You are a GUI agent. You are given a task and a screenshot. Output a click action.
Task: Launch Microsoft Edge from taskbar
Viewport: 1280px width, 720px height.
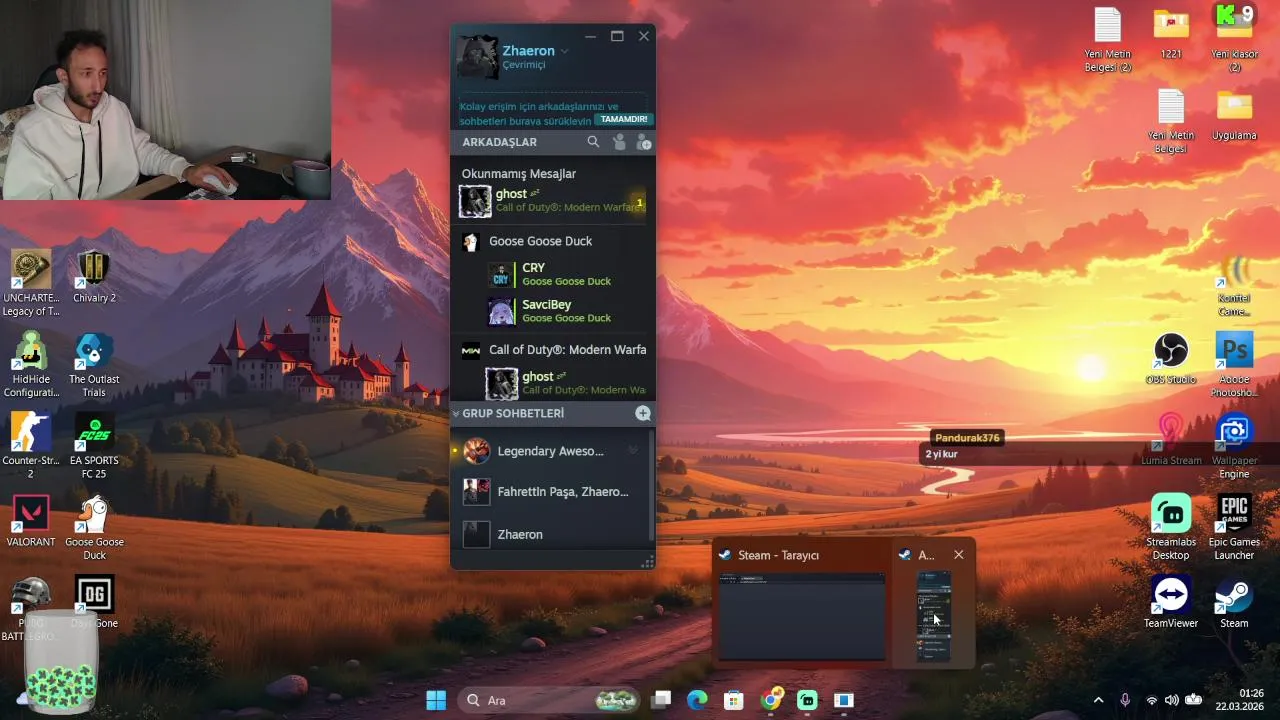[697, 700]
